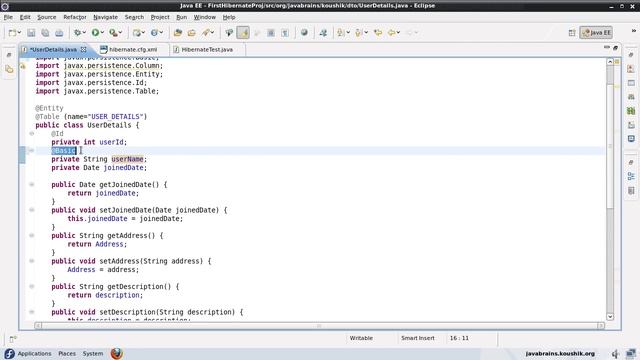640x360 pixels.
Task: Click the Save All toolbar icon
Action: pos(45,33)
